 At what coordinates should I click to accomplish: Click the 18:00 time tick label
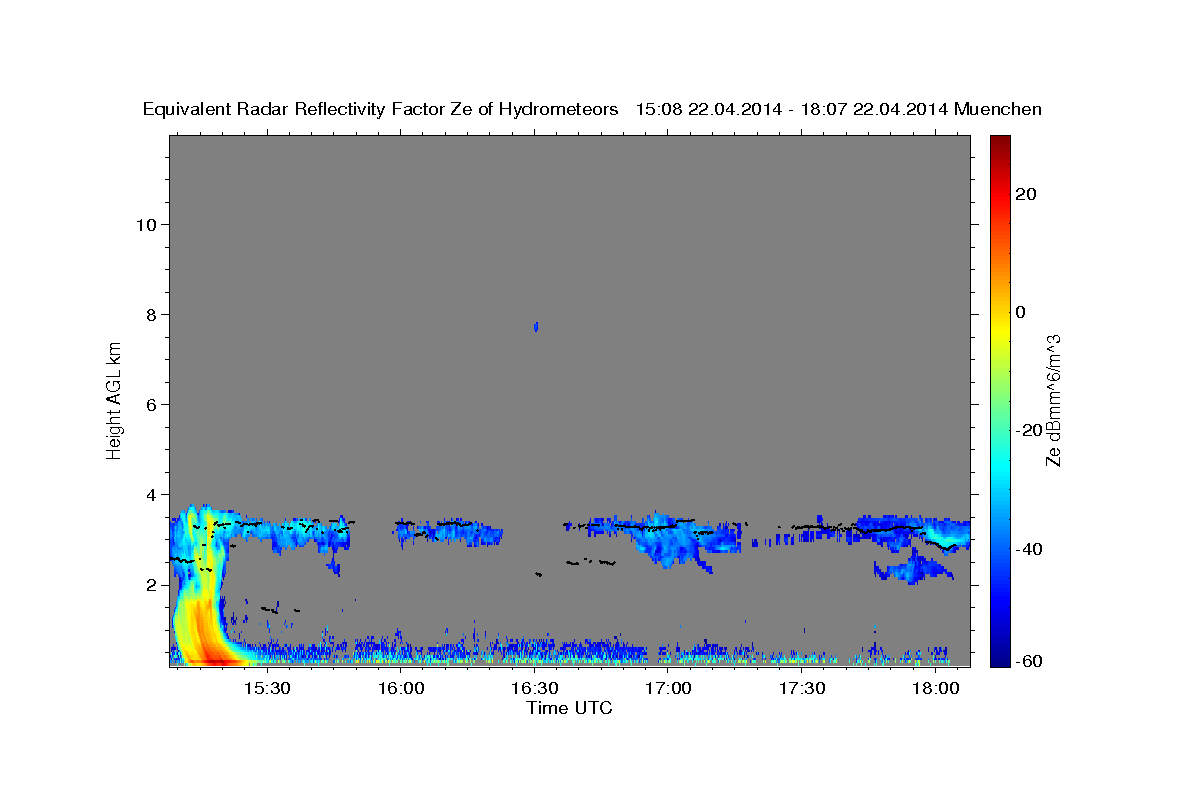pyautogui.click(x=936, y=688)
